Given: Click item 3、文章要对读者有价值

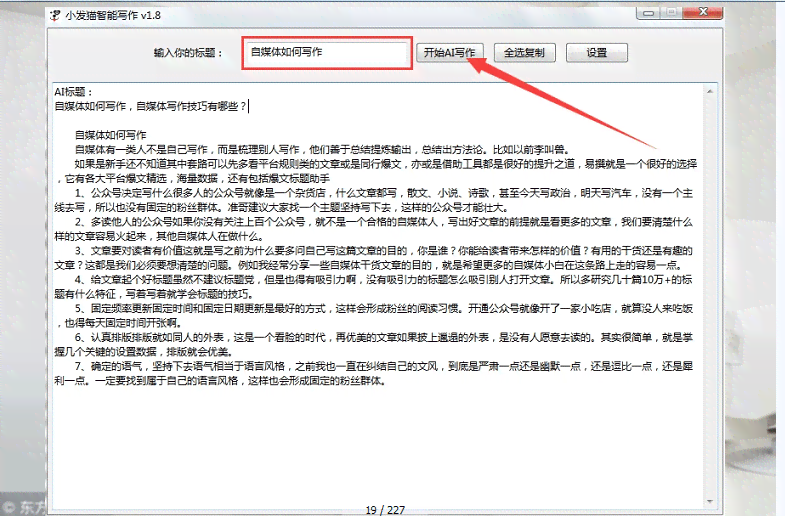Looking at the screenshot, I should [x=373, y=258].
